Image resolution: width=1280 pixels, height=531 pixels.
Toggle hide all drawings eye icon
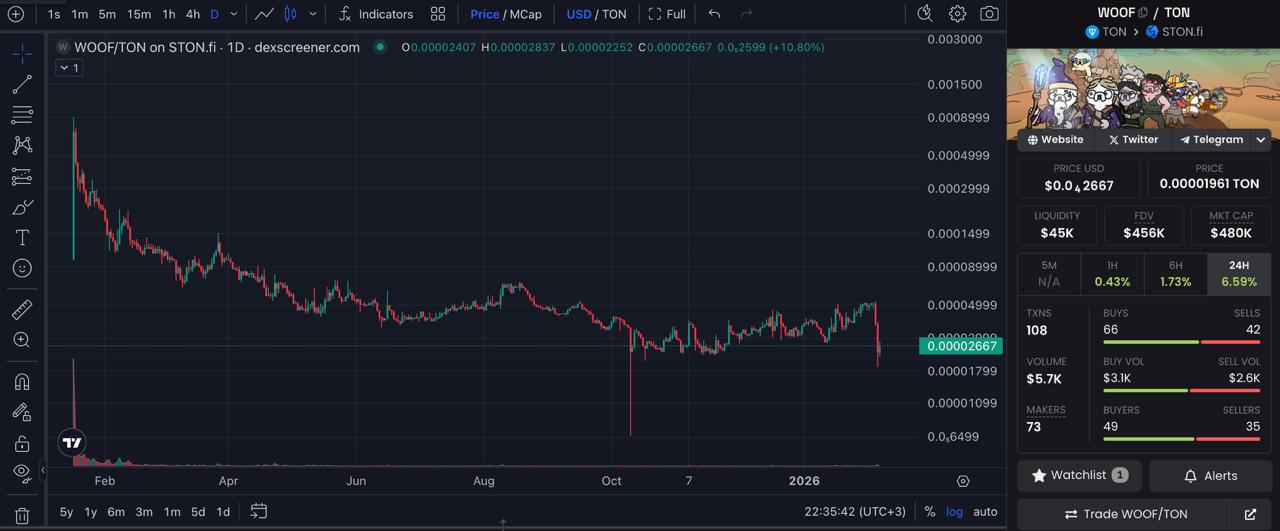pos(22,472)
